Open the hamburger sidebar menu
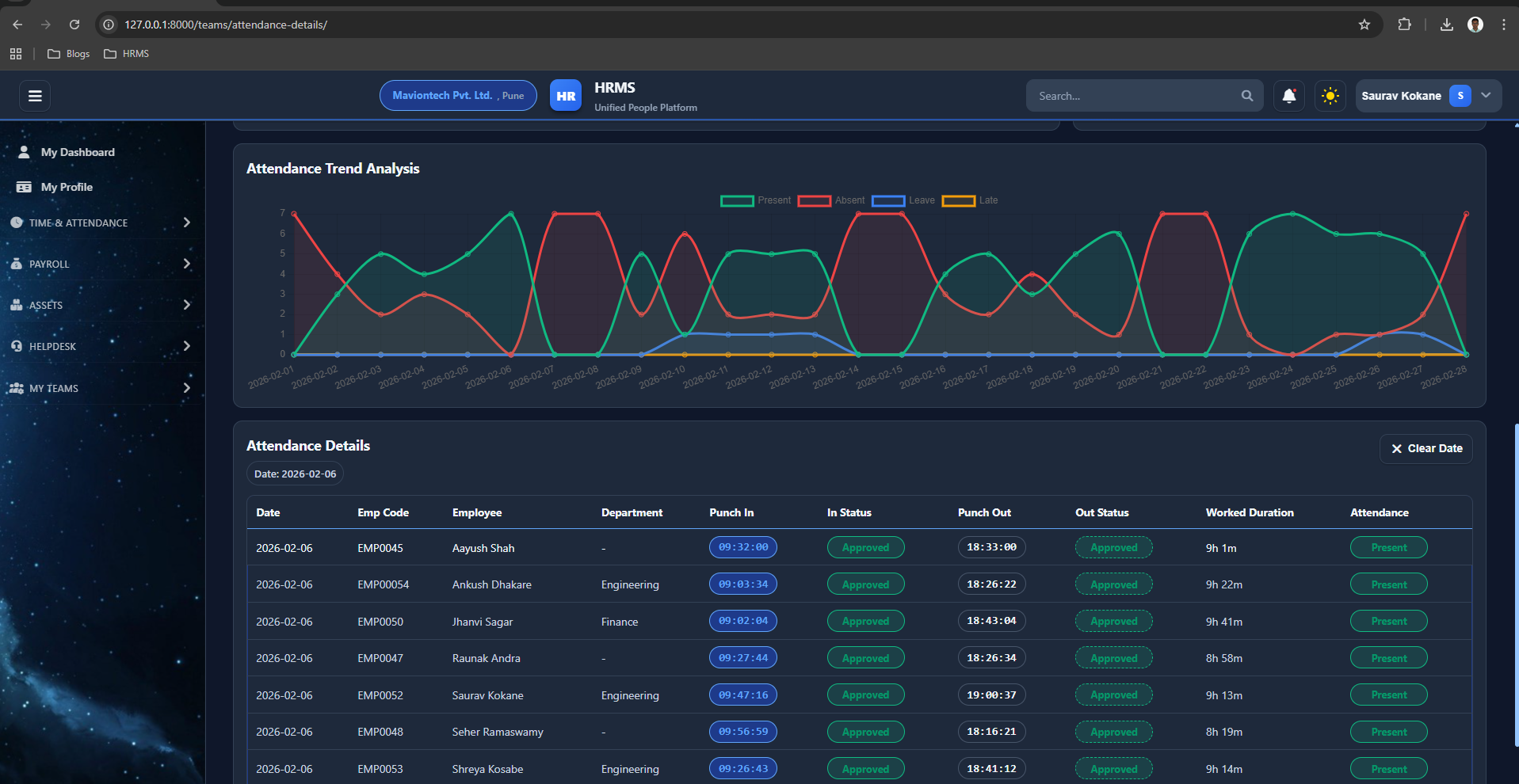Screen dimensions: 1519x784 (x=35, y=96)
